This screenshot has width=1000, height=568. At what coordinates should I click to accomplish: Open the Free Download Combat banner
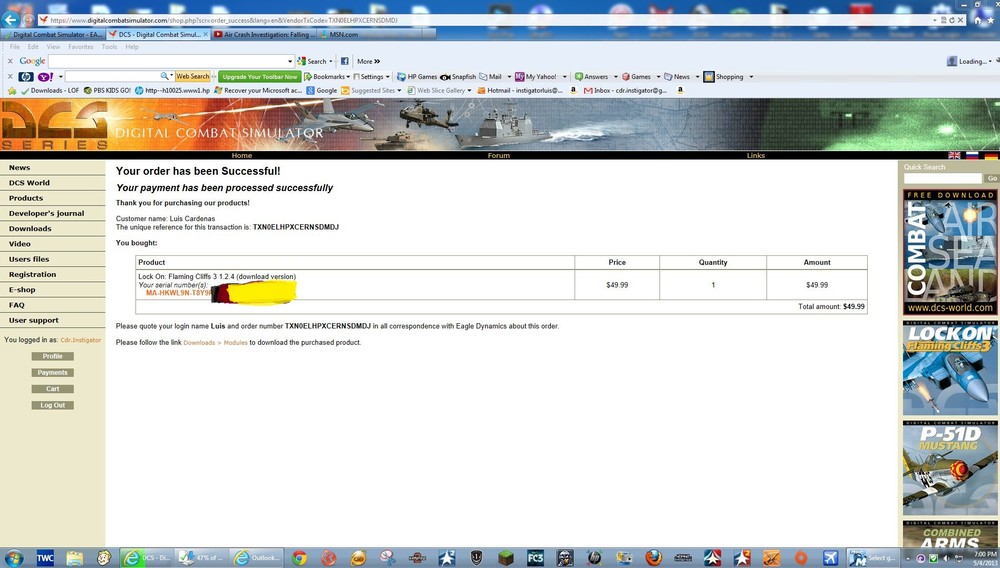tap(950, 252)
